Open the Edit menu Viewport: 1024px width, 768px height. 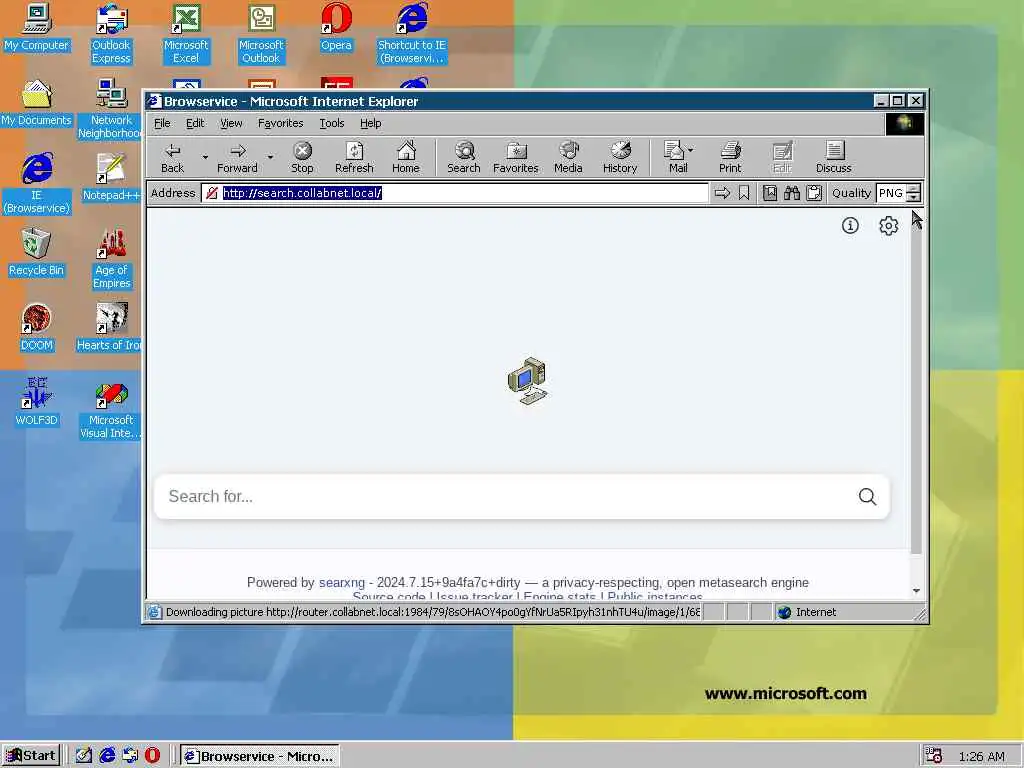tap(195, 123)
